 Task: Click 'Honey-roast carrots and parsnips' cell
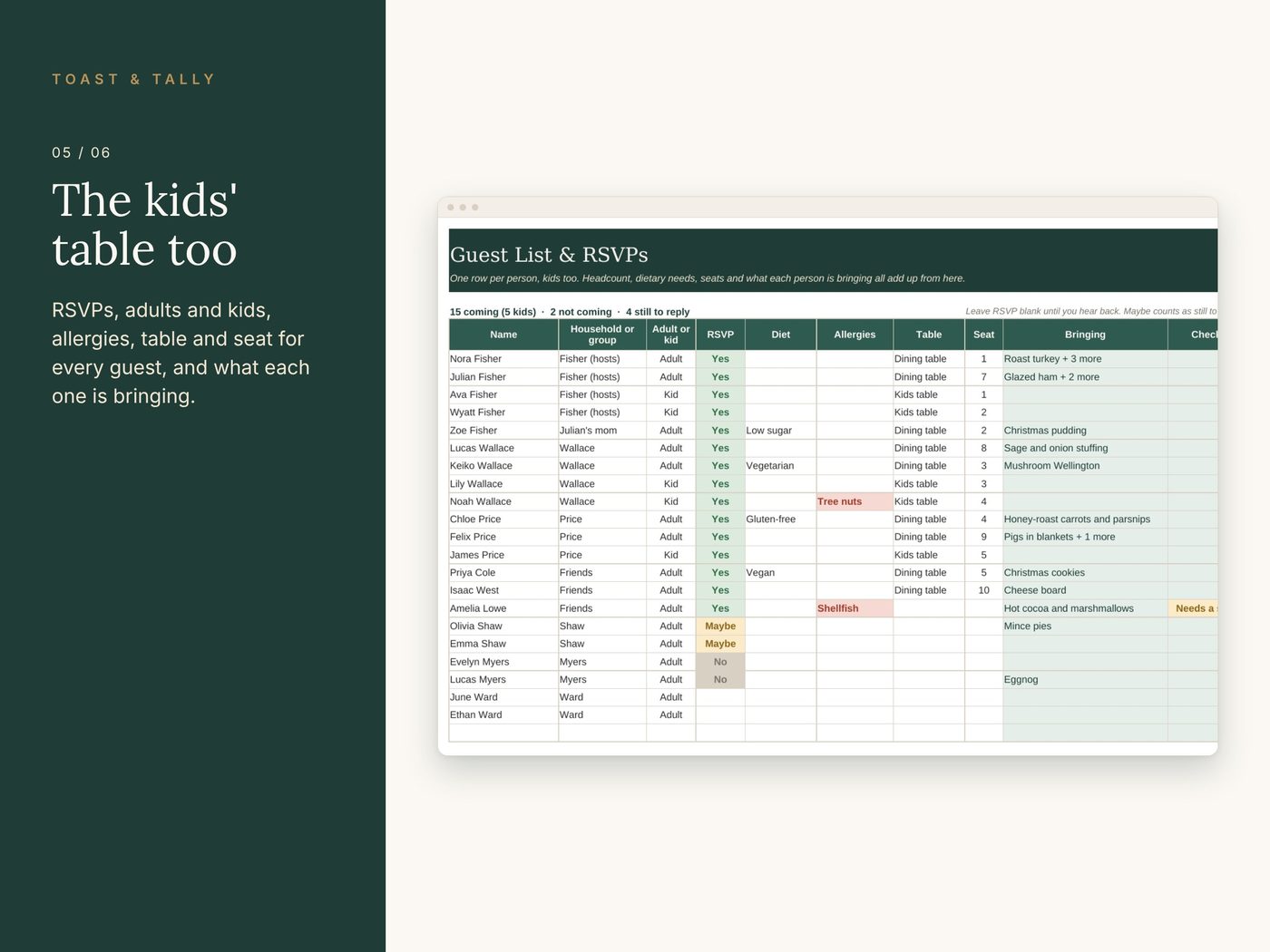[x=1085, y=520]
